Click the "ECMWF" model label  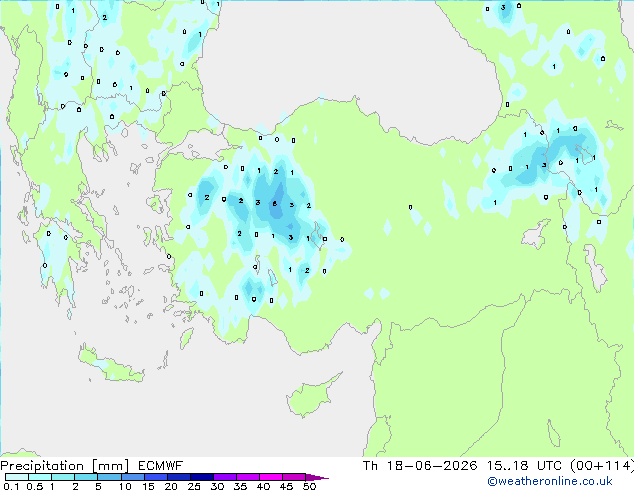161,466
